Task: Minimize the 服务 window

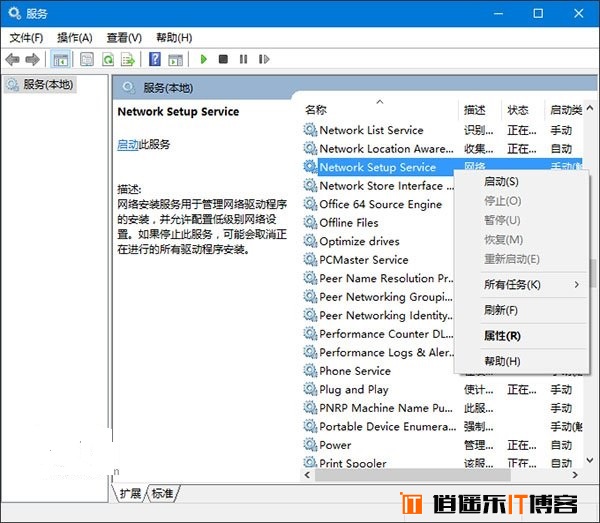Action: pos(498,14)
